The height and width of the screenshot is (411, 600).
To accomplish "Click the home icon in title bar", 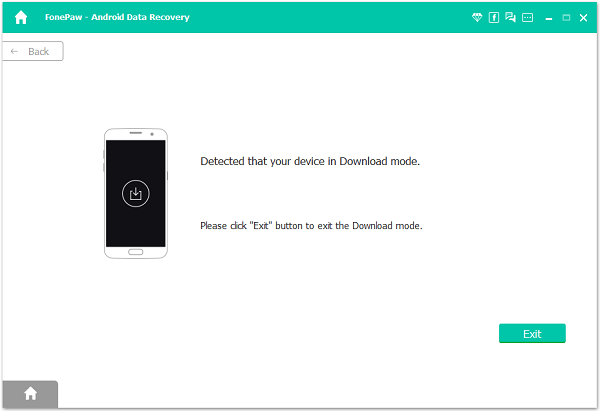I will click(21, 17).
